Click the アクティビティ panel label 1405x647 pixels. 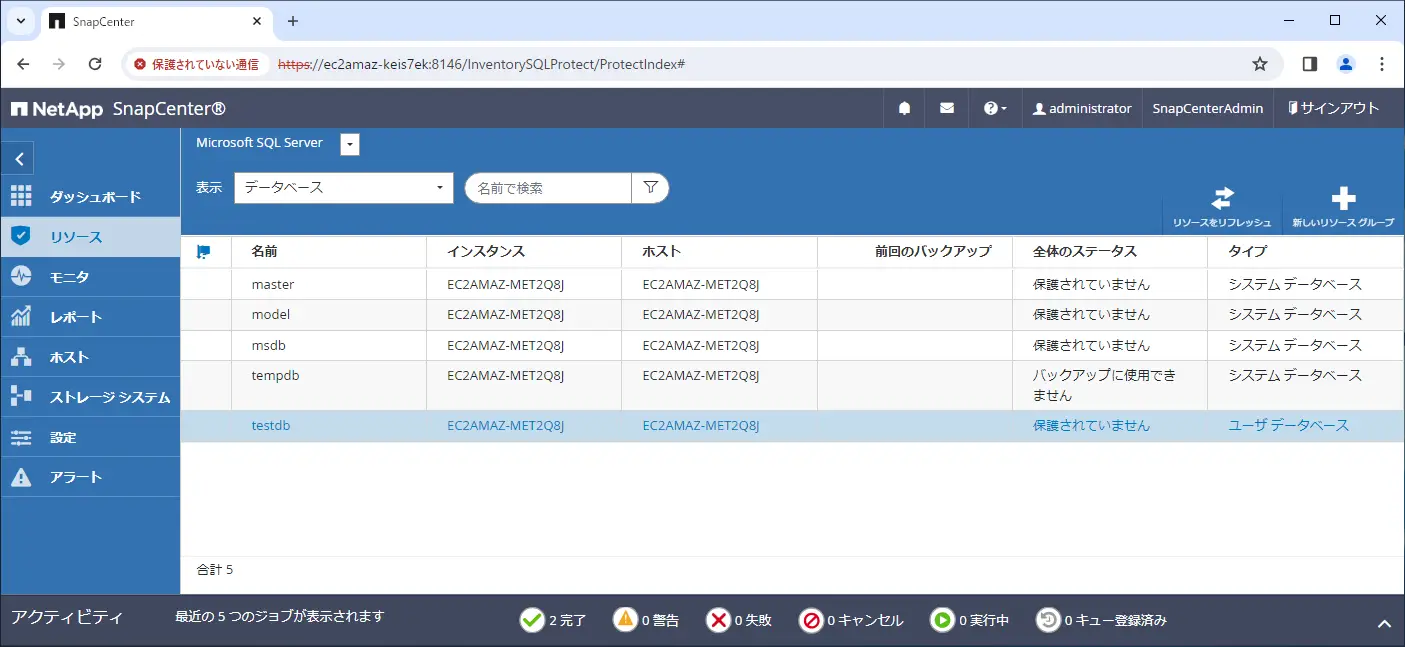pos(66,617)
